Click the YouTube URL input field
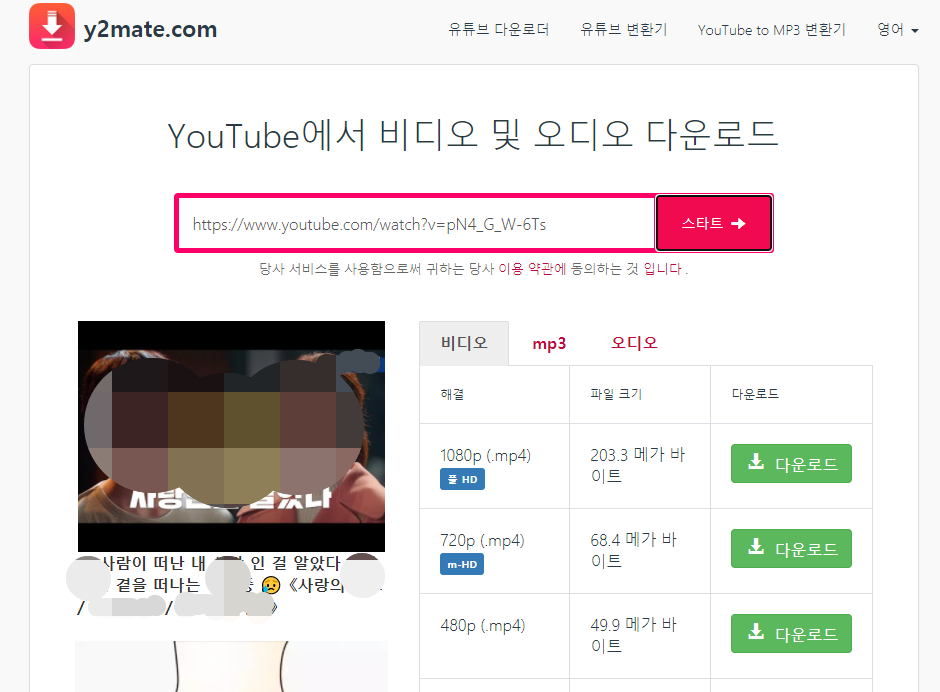Image resolution: width=940 pixels, height=692 pixels. tap(416, 224)
